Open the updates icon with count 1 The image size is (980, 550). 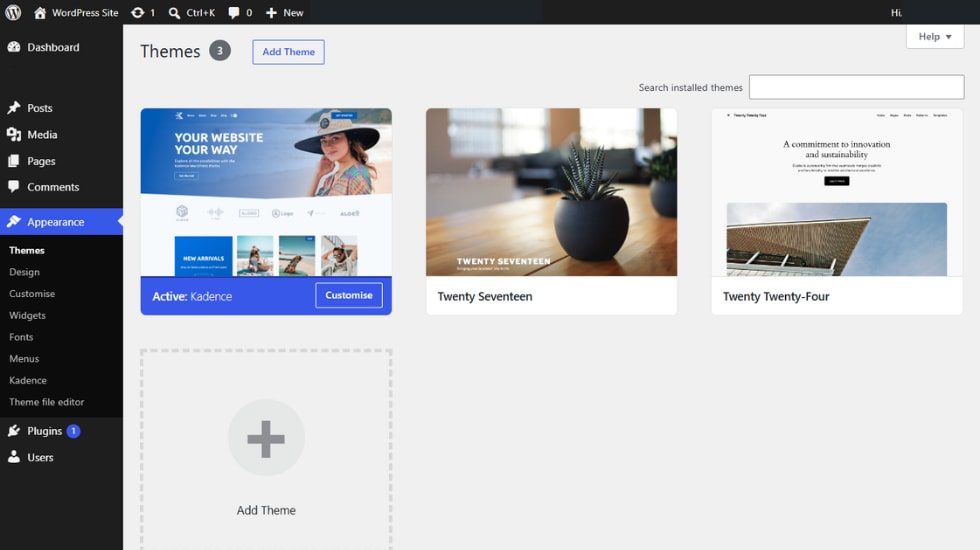tap(143, 12)
